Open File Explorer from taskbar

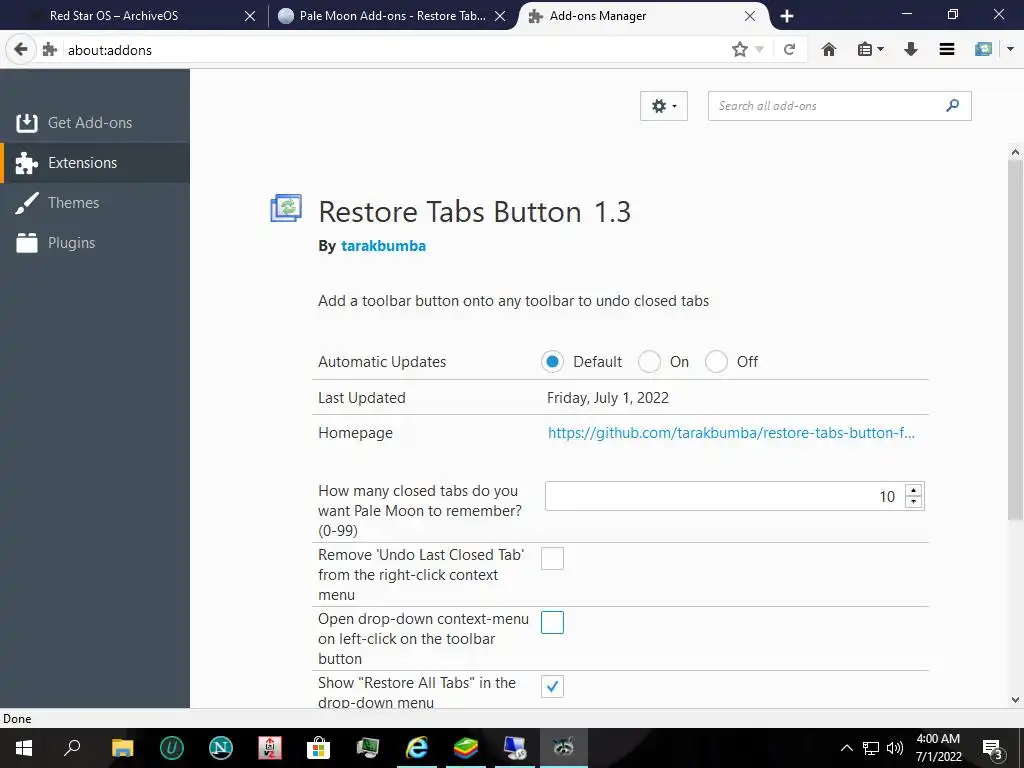[122, 747]
